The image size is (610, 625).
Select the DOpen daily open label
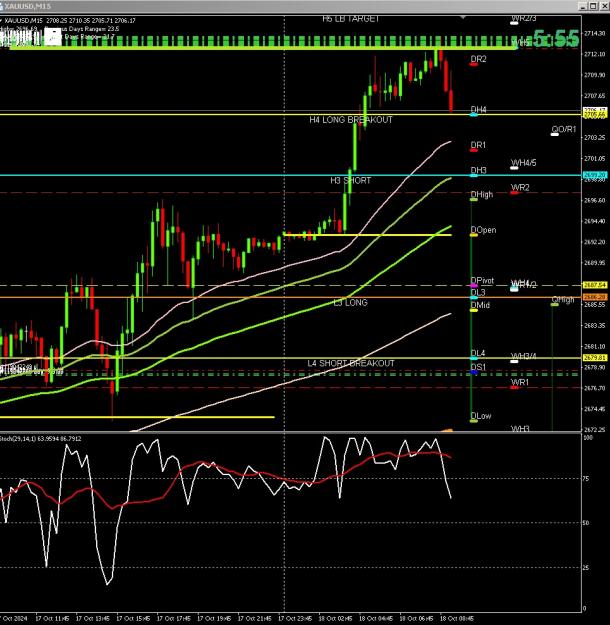point(483,230)
